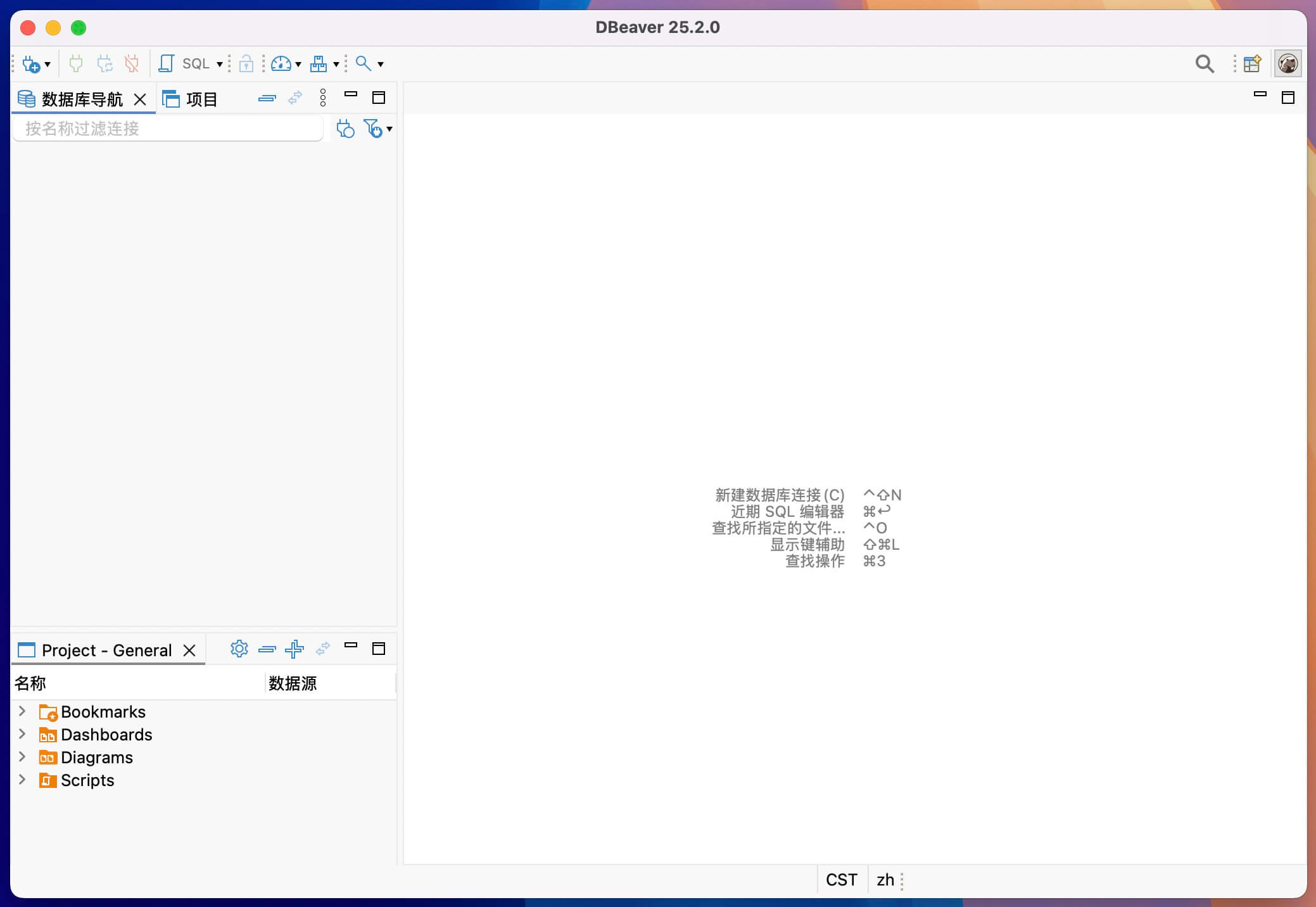Toggle the filter connected objects plug icon
1316x907 pixels.
point(345,129)
